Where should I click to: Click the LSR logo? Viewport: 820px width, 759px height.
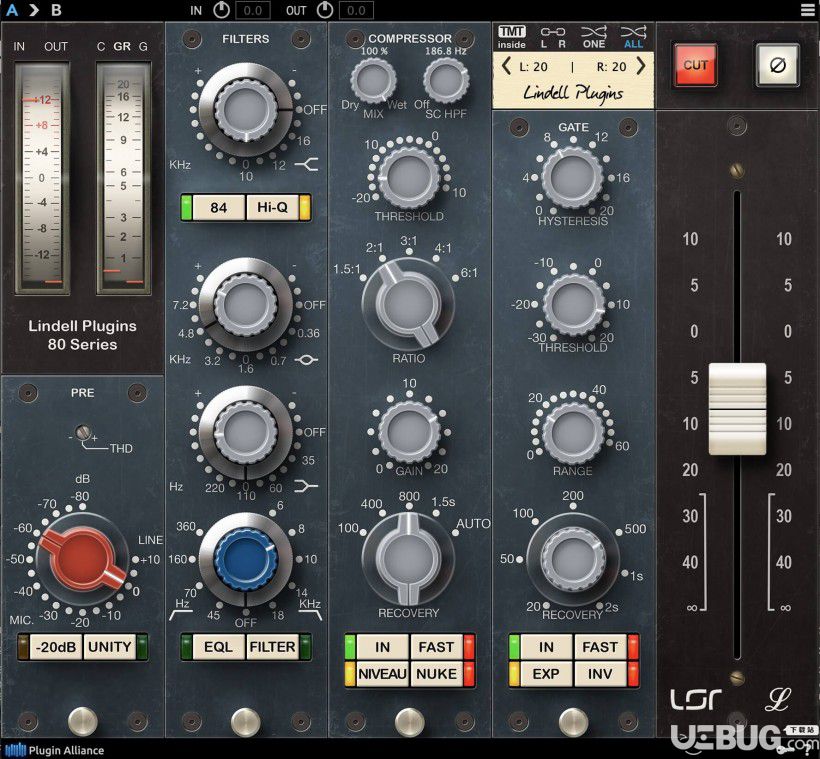coord(696,699)
